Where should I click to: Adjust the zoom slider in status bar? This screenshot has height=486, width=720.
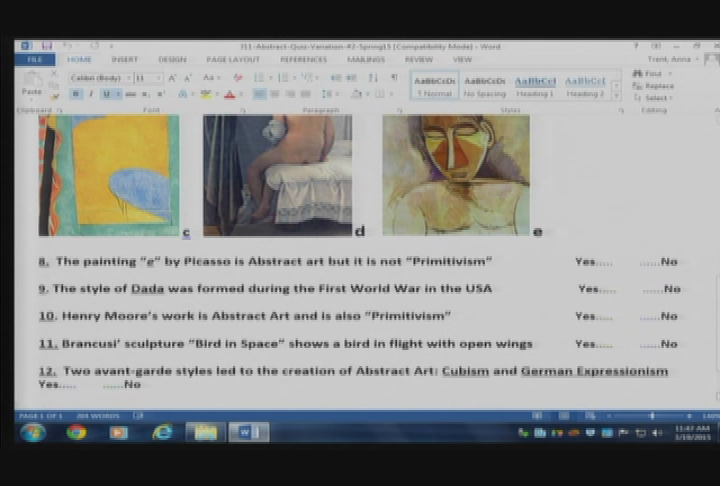[x=652, y=416]
